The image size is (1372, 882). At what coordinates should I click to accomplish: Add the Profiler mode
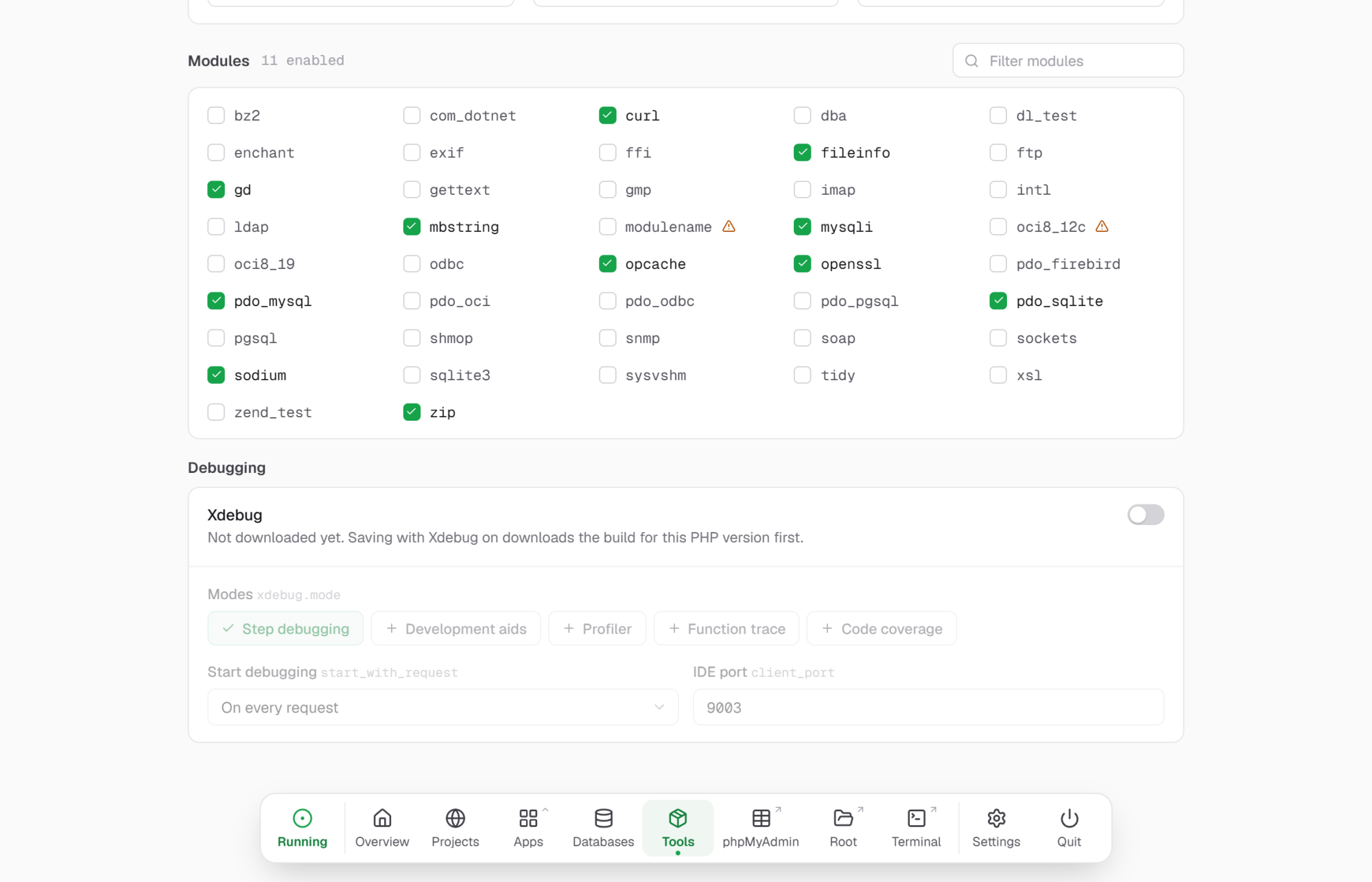[597, 628]
